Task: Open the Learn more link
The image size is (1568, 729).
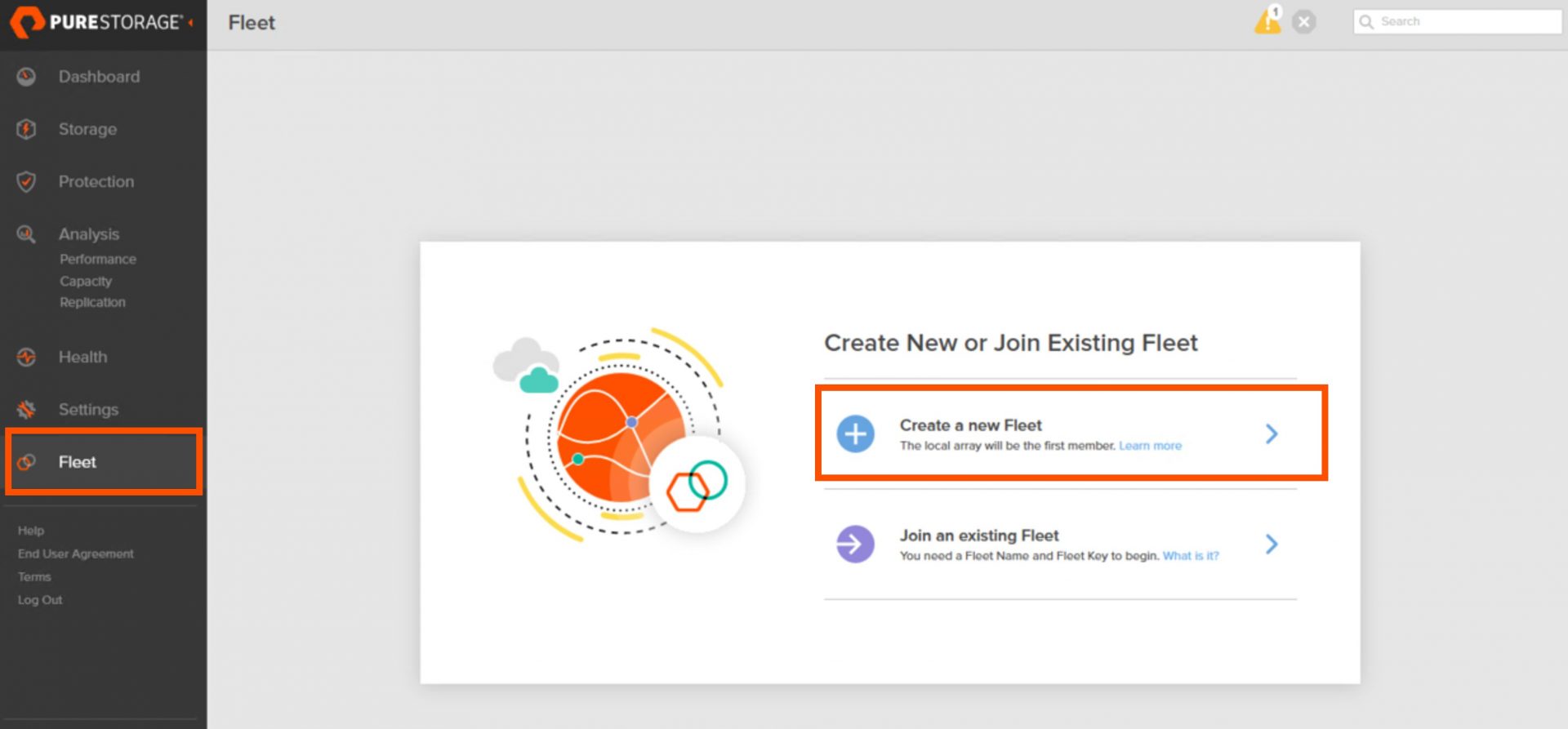Action: [x=1150, y=446]
